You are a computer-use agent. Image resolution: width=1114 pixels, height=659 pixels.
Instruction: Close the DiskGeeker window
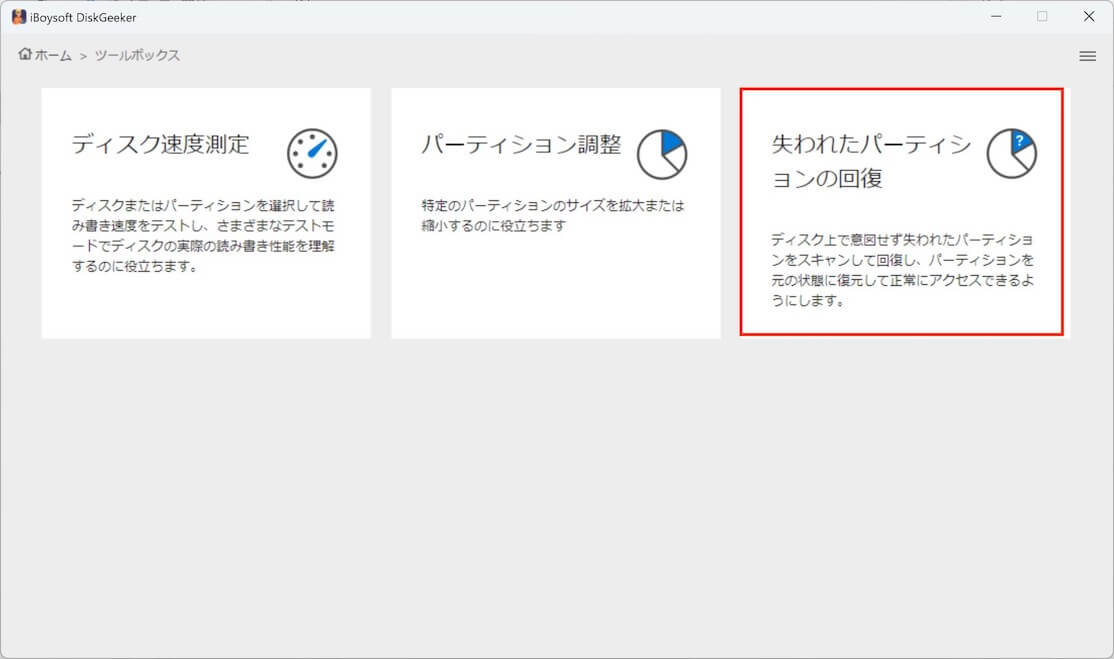[1088, 16]
